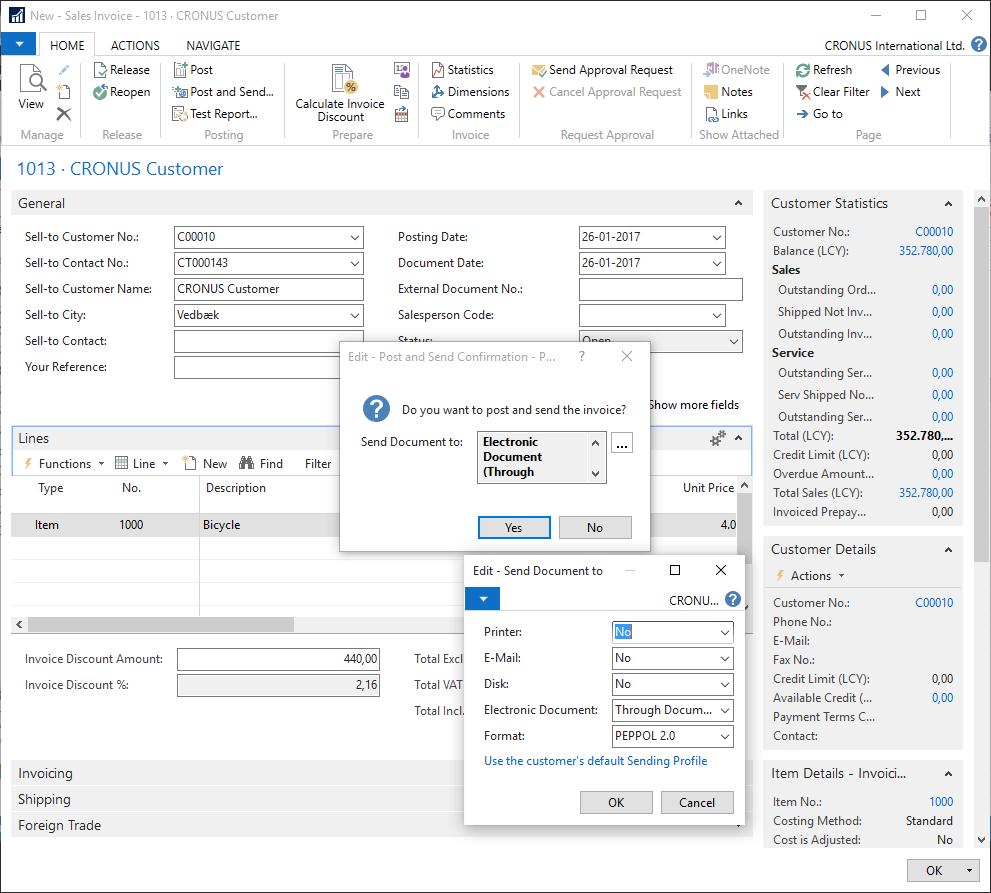
Task: Go to Next record
Action: click(x=900, y=92)
